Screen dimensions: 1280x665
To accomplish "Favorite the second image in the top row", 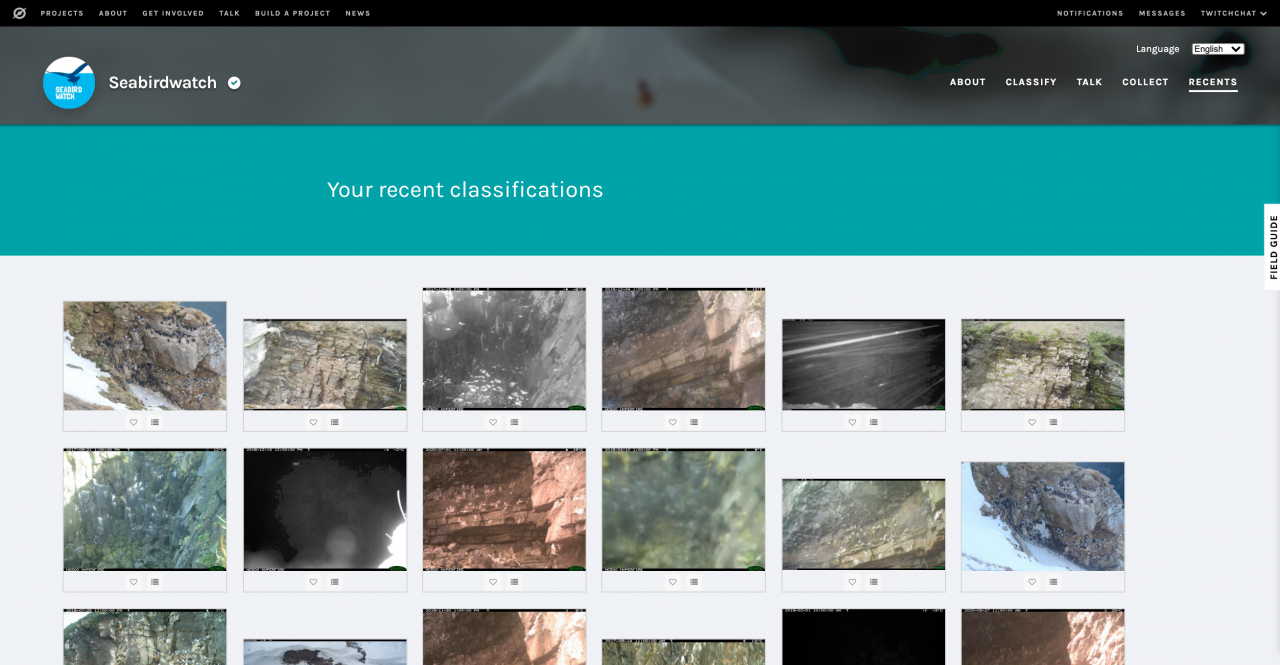I will pos(313,422).
